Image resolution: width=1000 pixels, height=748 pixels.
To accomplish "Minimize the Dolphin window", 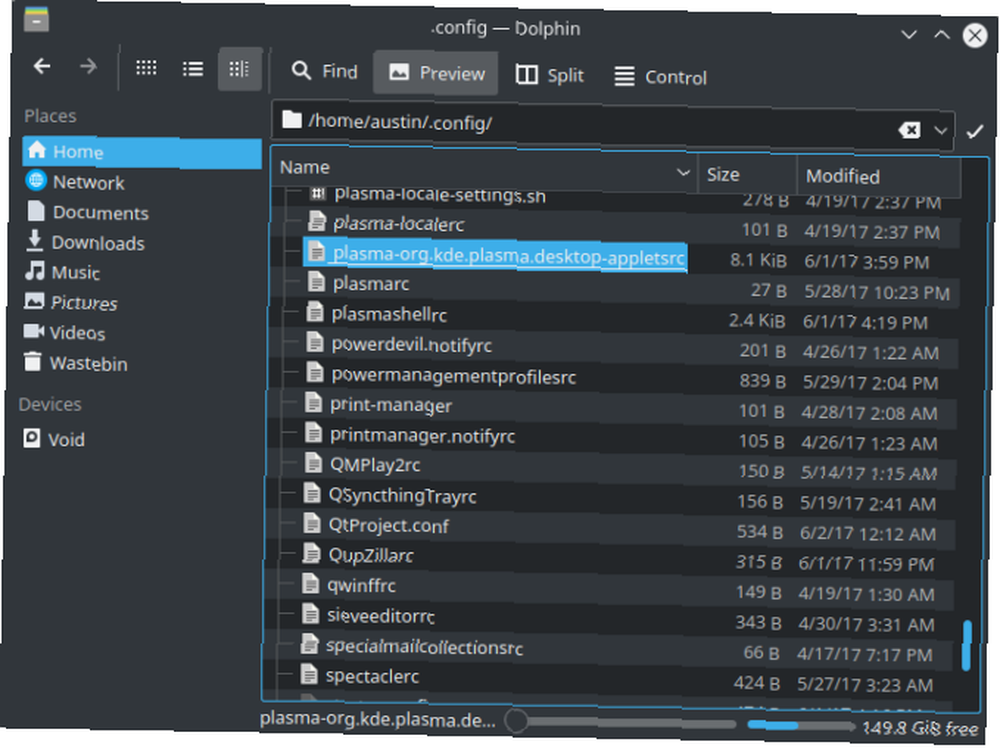I will [x=909, y=35].
